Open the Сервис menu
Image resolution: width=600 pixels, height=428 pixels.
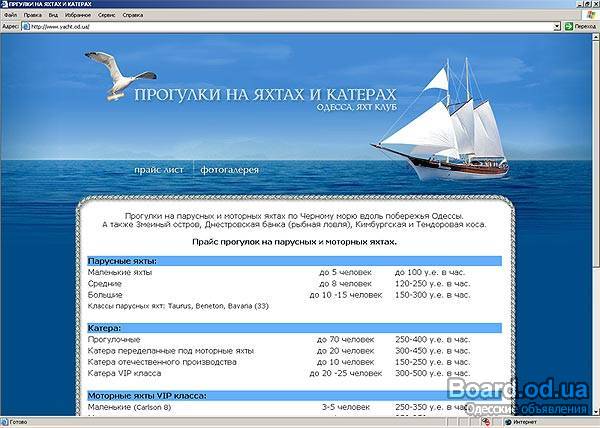click(110, 16)
